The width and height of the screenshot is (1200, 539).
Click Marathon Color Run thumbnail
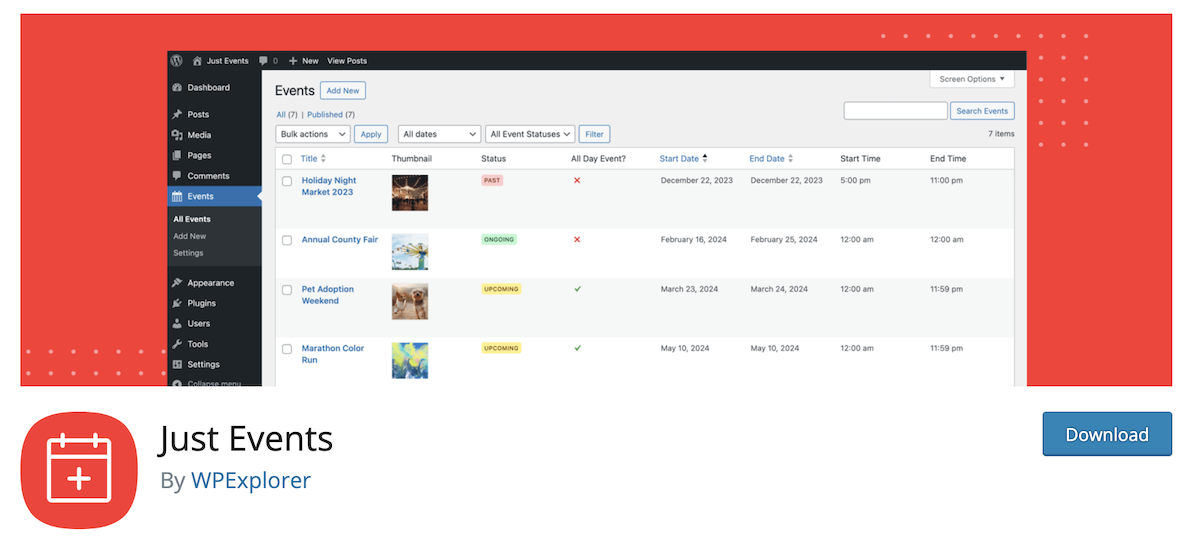(410, 360)
